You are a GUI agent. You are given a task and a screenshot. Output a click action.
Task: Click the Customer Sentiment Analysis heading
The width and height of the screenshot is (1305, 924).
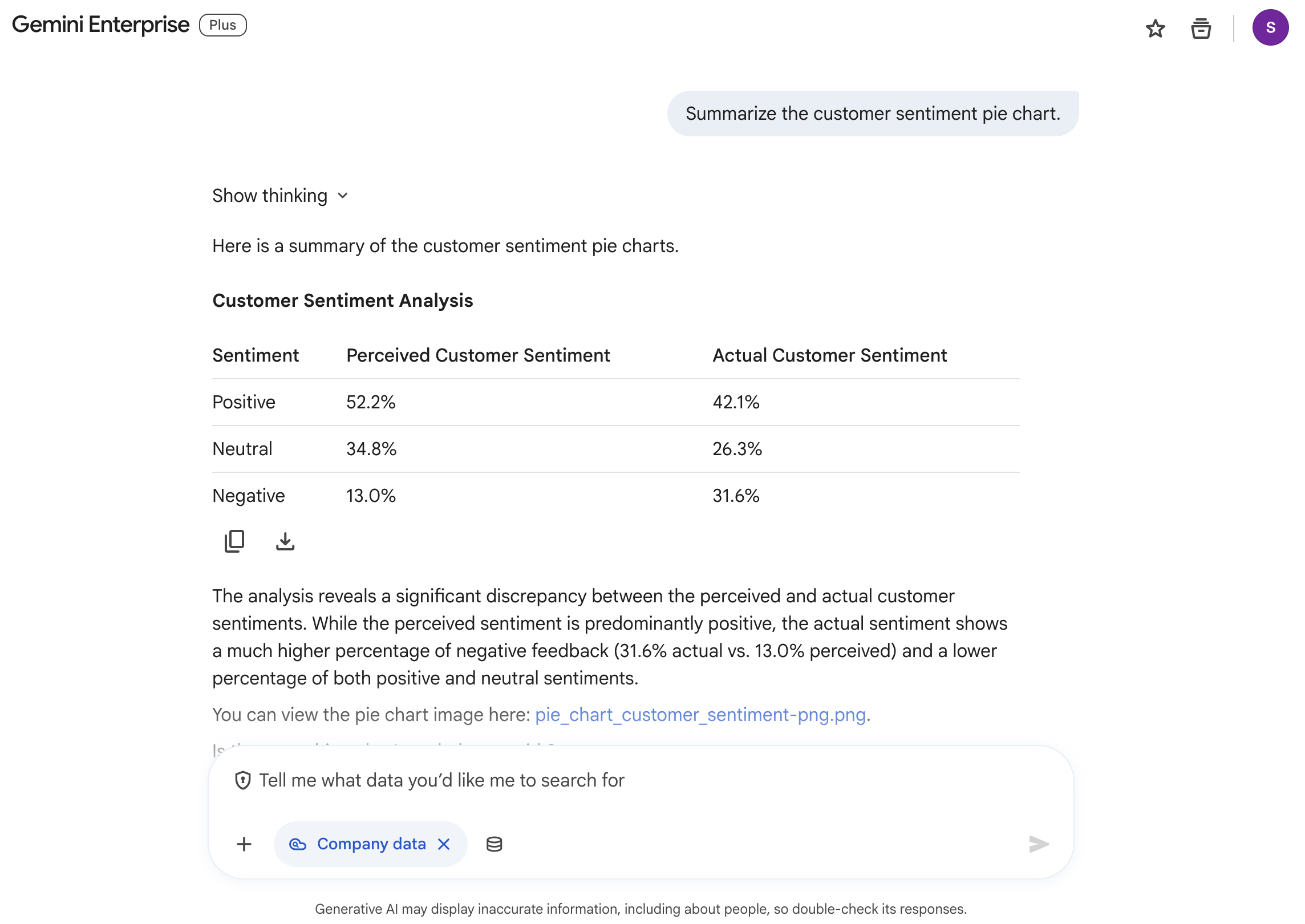coord(342,301)
